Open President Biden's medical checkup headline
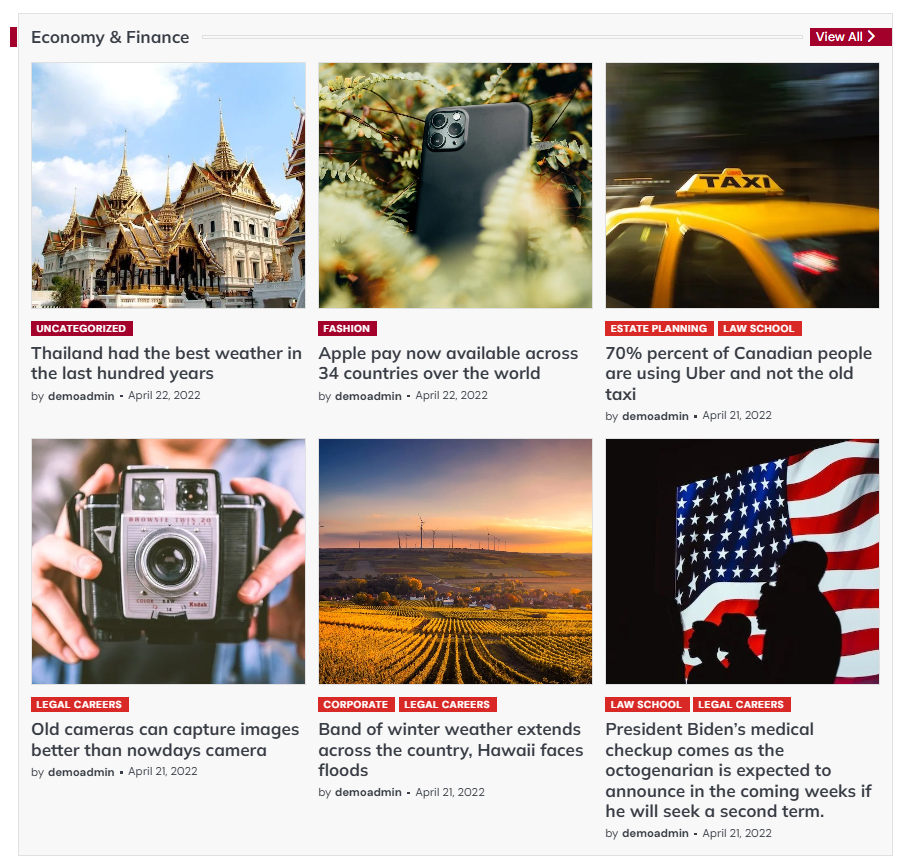905x868 pixels. 738,770
